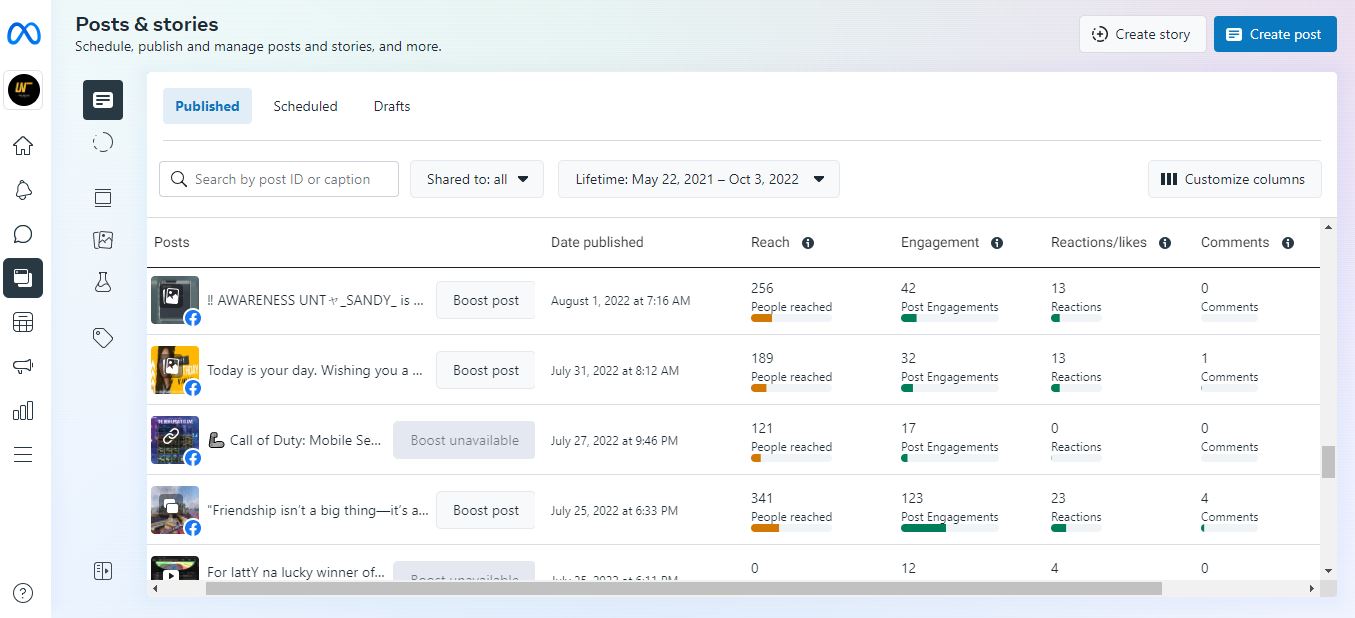
Task: Open Today is your day post thumbnail
Action: 175,370
